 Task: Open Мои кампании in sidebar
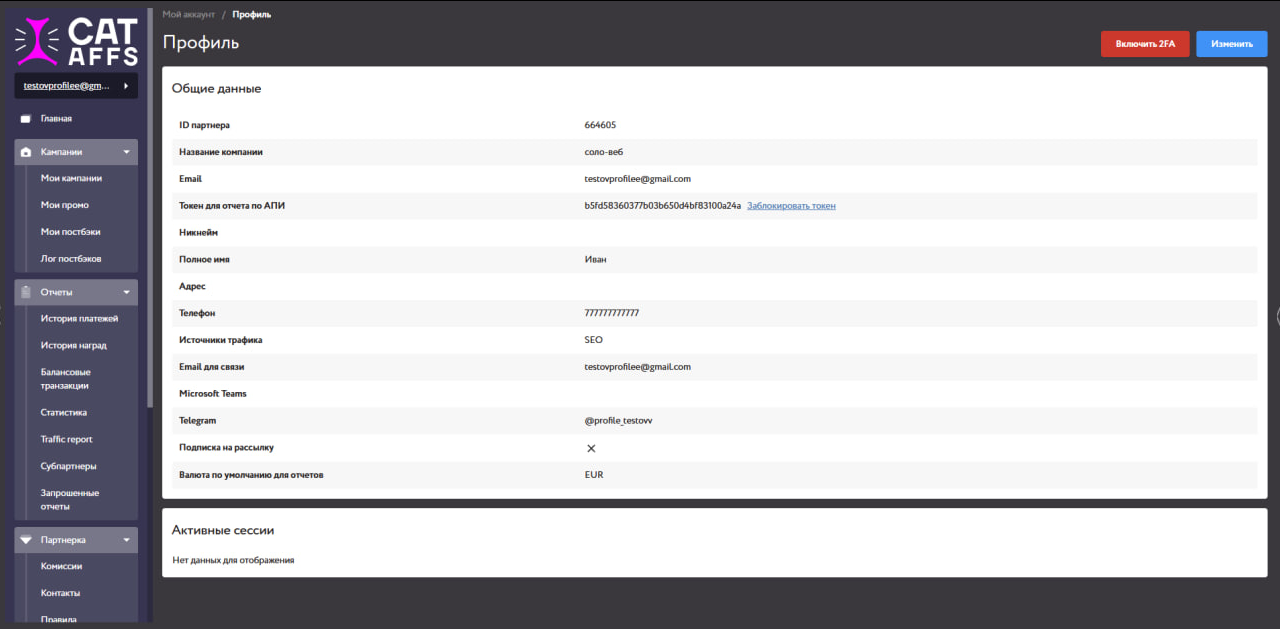(x=71, y=178)
